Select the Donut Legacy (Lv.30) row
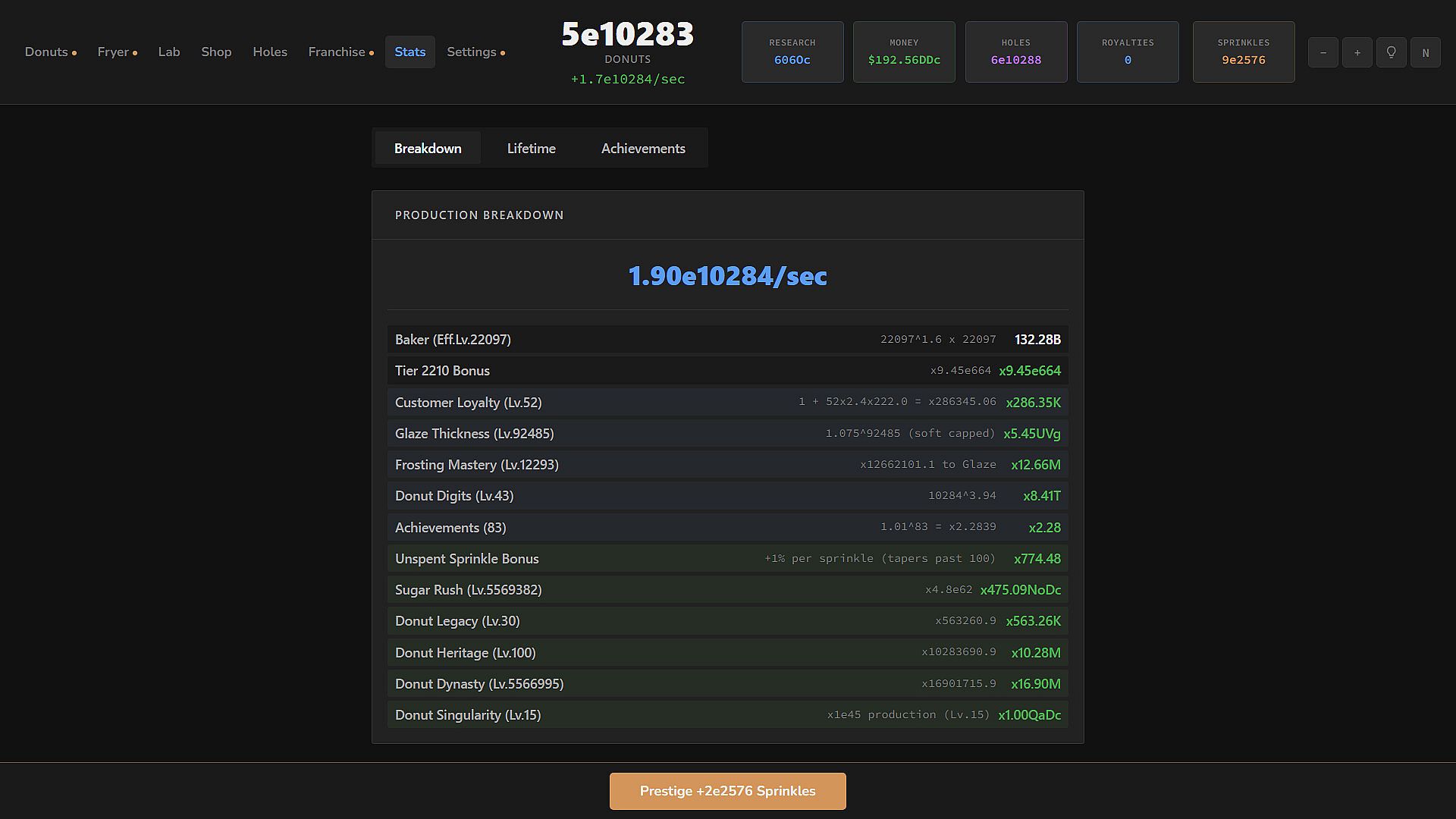This screenshot has height=819, width=1456. point(728,621)
